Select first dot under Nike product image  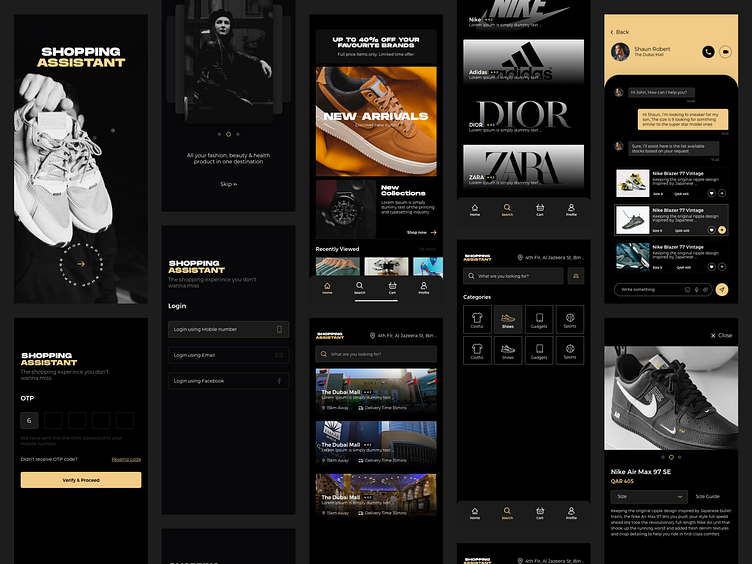pos(663,457)
